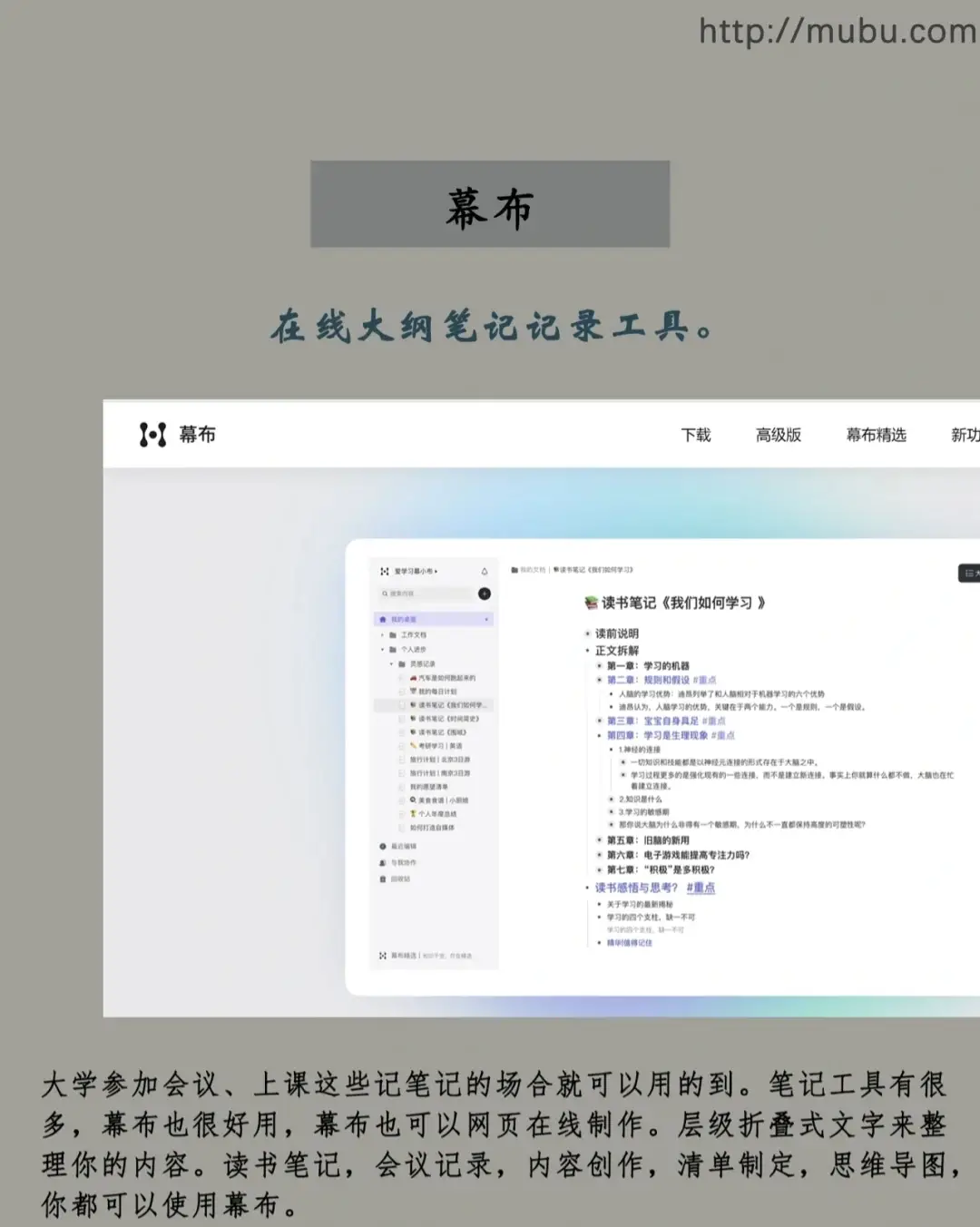This screenshot has width=980, height=1227.
Task: Go to 幕布精选 in the top navigation
Action: pyautogui.click(x=876, y=436)
